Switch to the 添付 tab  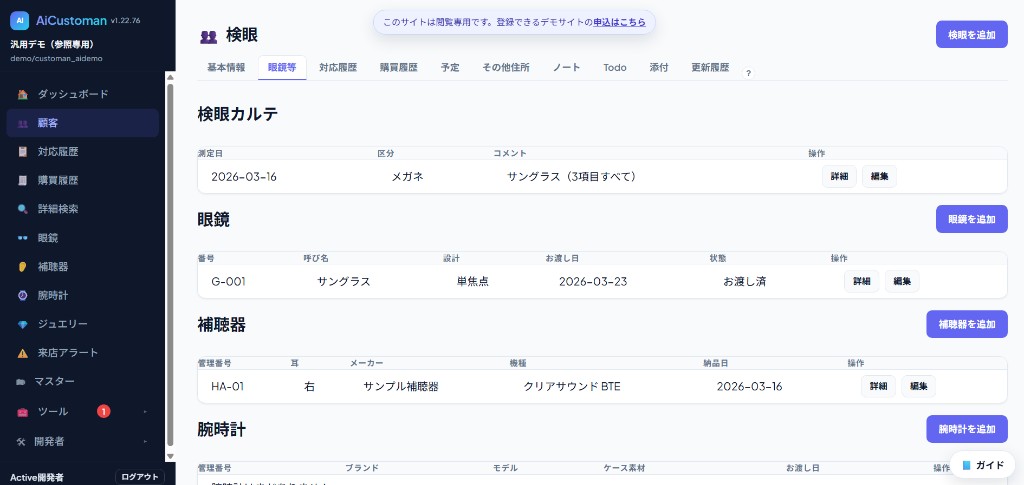(659, 67)
